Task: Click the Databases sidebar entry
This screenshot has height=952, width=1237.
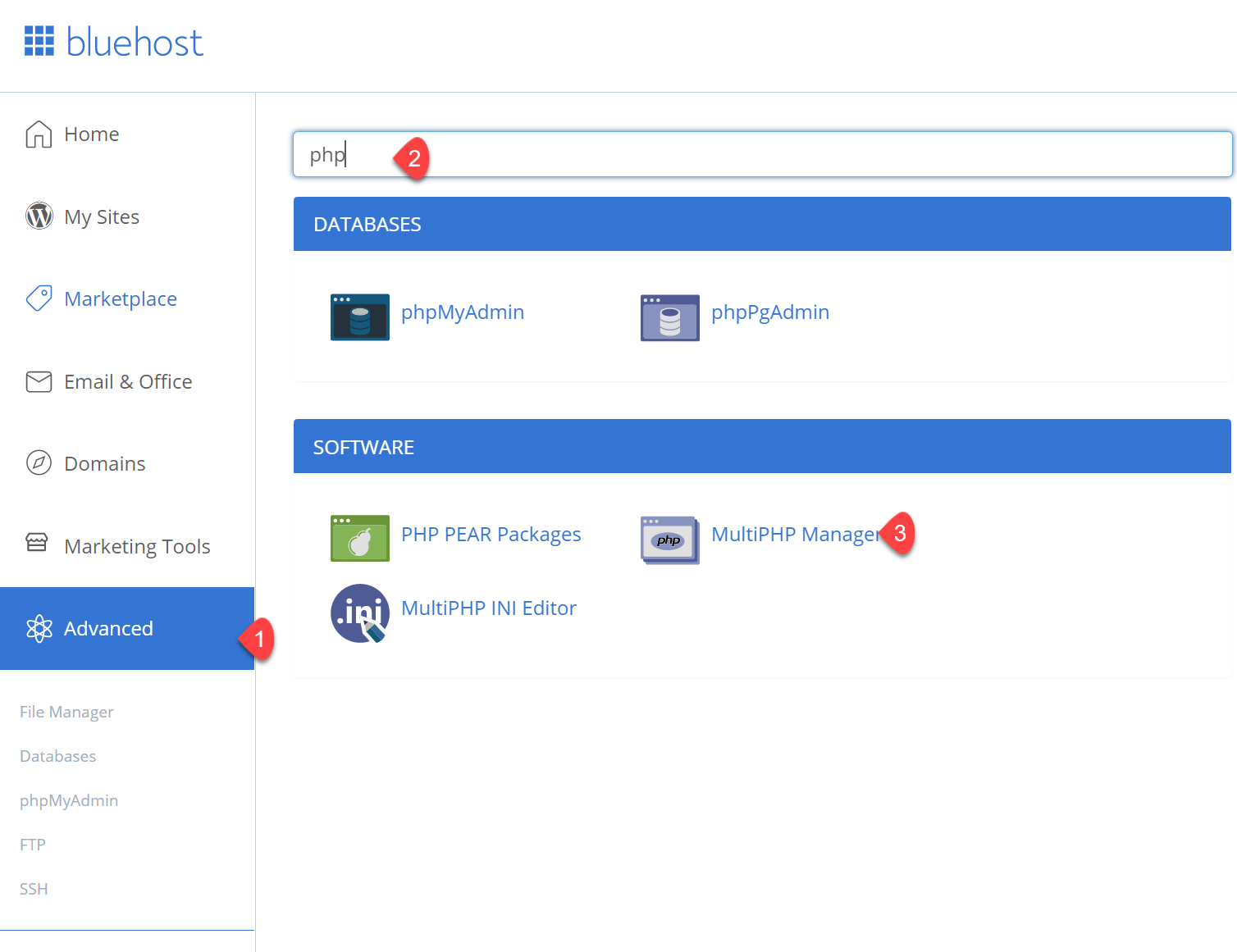Action: (57, 755)
